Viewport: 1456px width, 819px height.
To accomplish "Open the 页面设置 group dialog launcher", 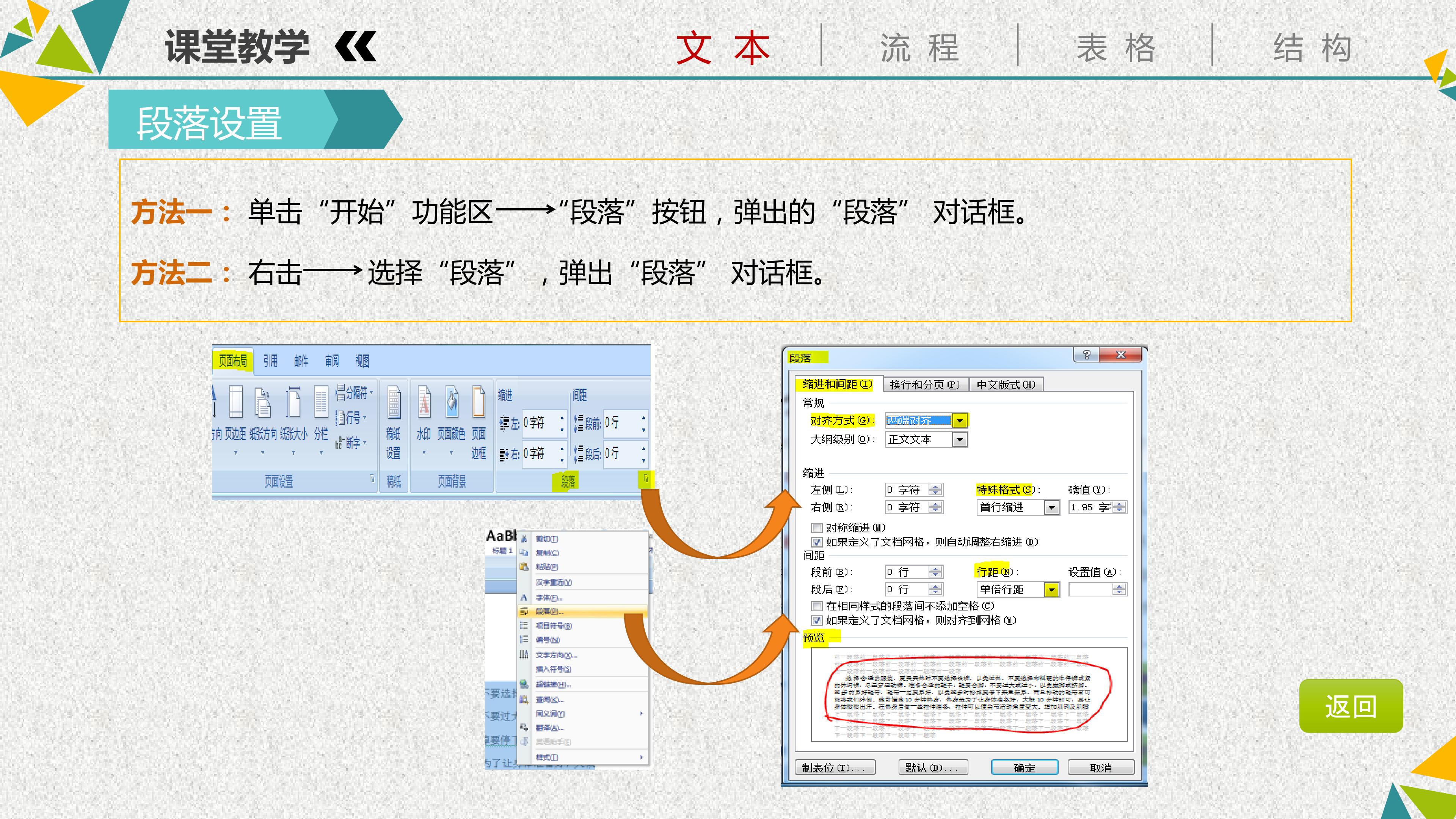I will tap(372, 478).
